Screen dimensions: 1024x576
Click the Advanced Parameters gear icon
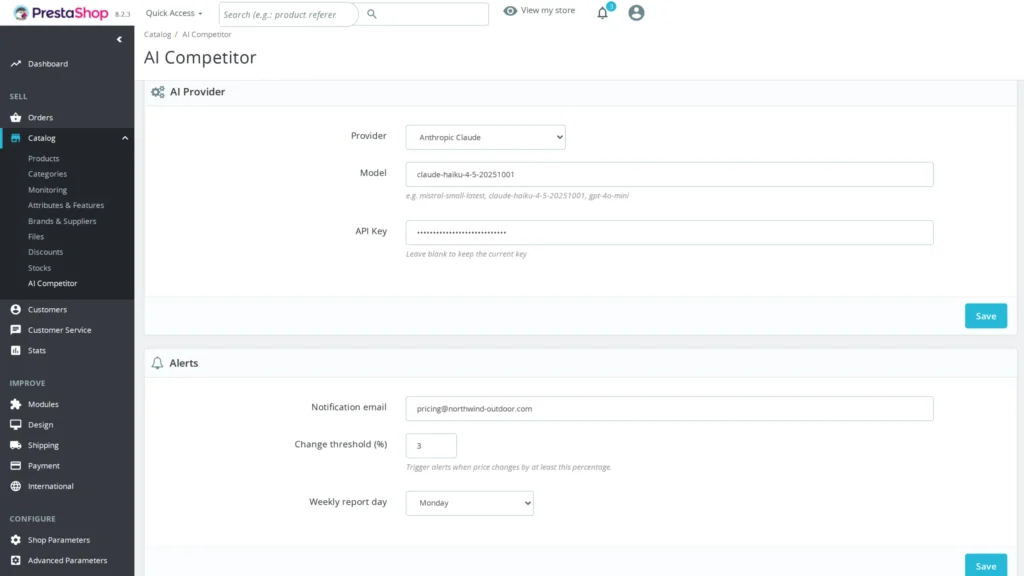[16, 560]
